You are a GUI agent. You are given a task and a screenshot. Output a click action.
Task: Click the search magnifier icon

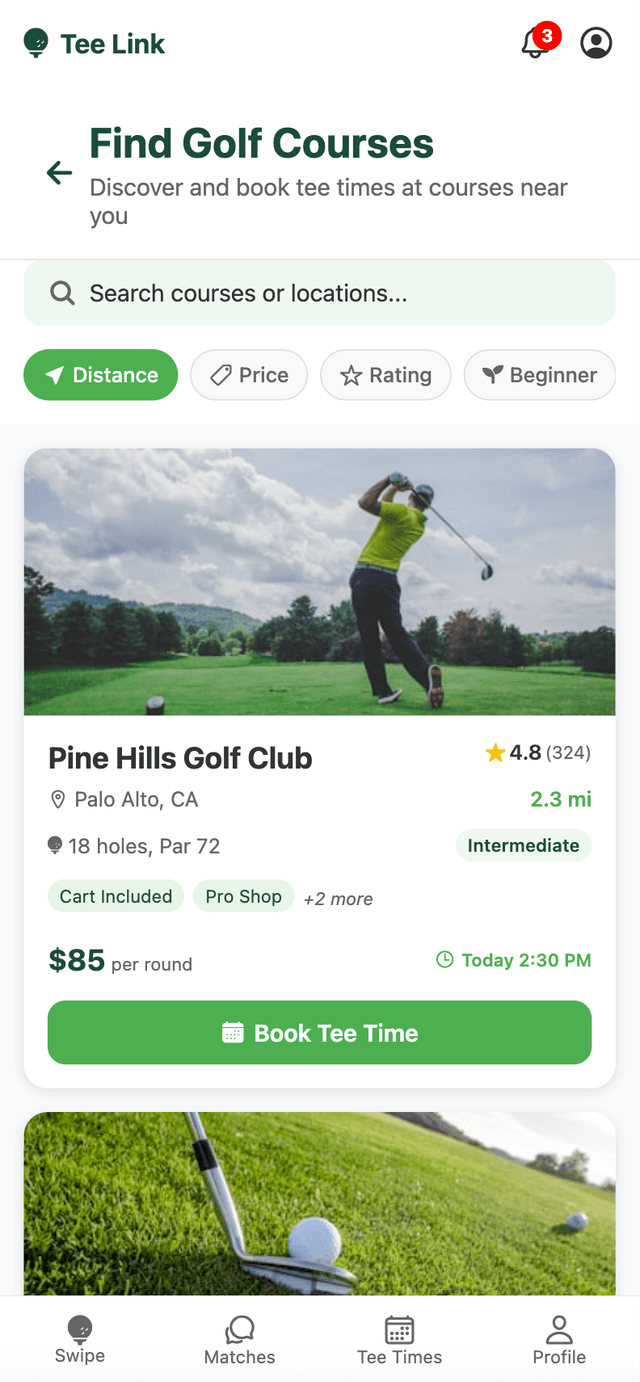62,293
